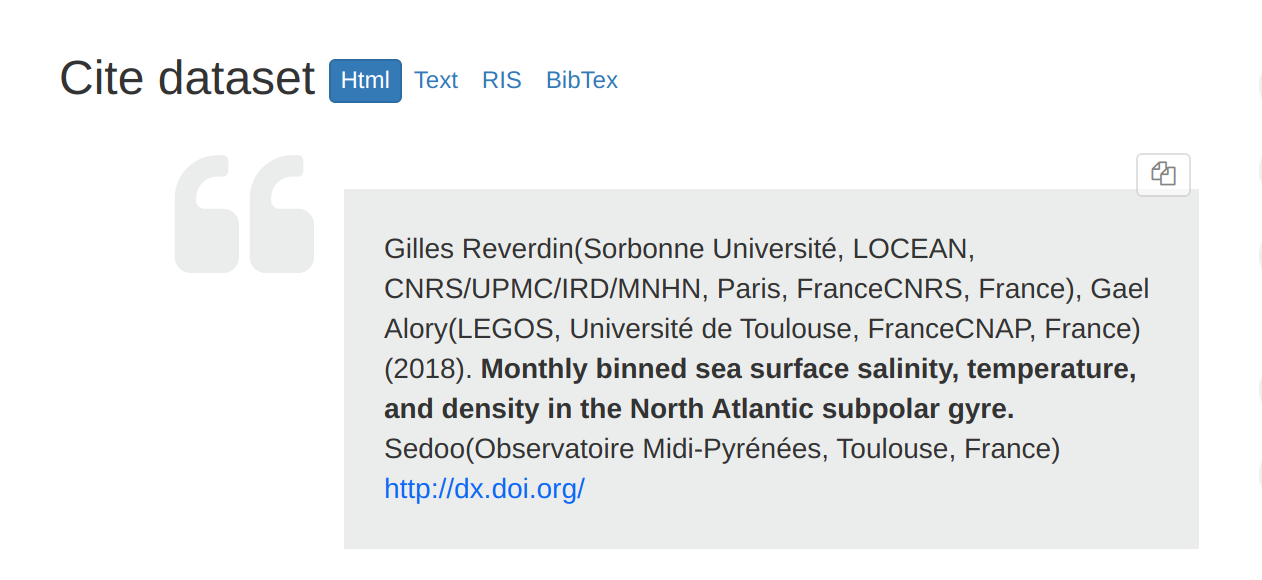Screen dimensions: 1262x580
Task: Click the publication year (2018)
Action: pyautogui.click(x=428, y=369)
